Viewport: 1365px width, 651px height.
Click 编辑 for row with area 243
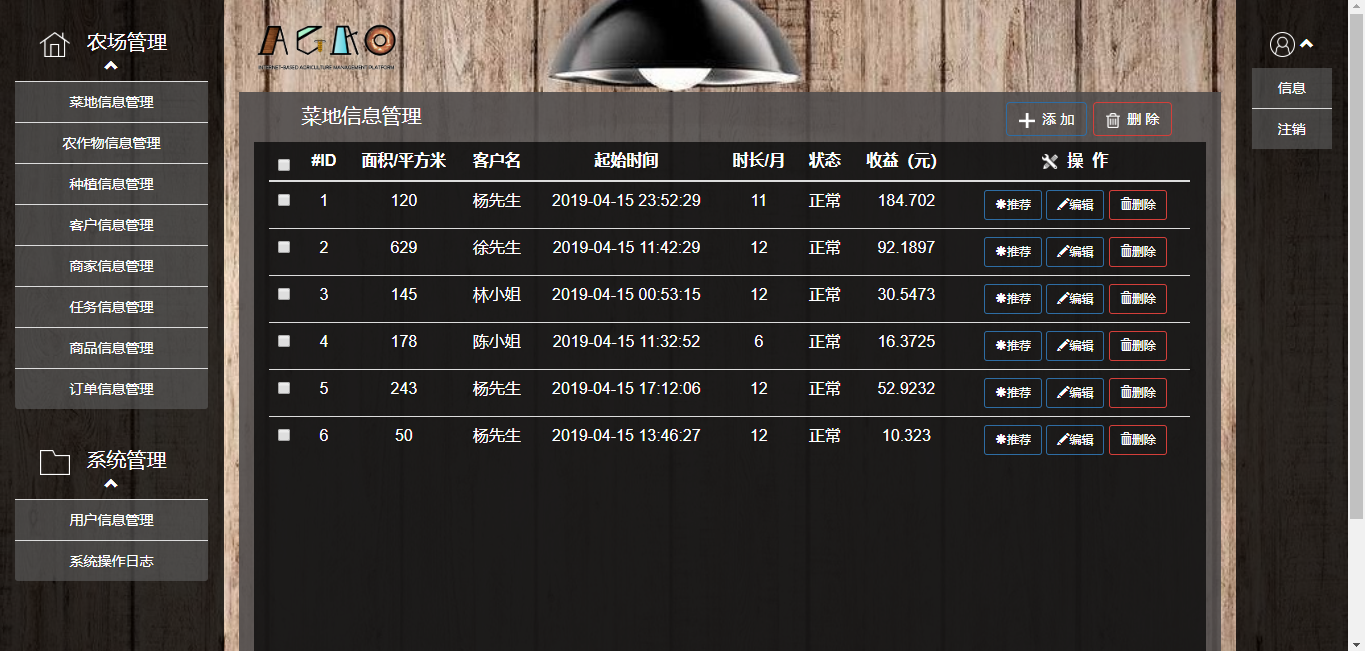click(1075, 393)
